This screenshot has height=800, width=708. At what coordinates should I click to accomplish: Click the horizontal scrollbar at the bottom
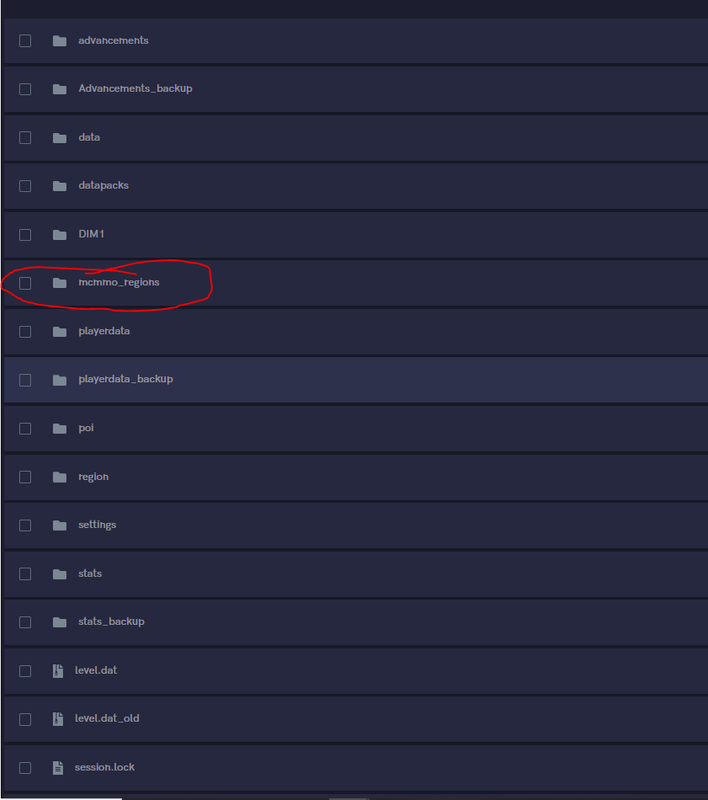(349, 798)
